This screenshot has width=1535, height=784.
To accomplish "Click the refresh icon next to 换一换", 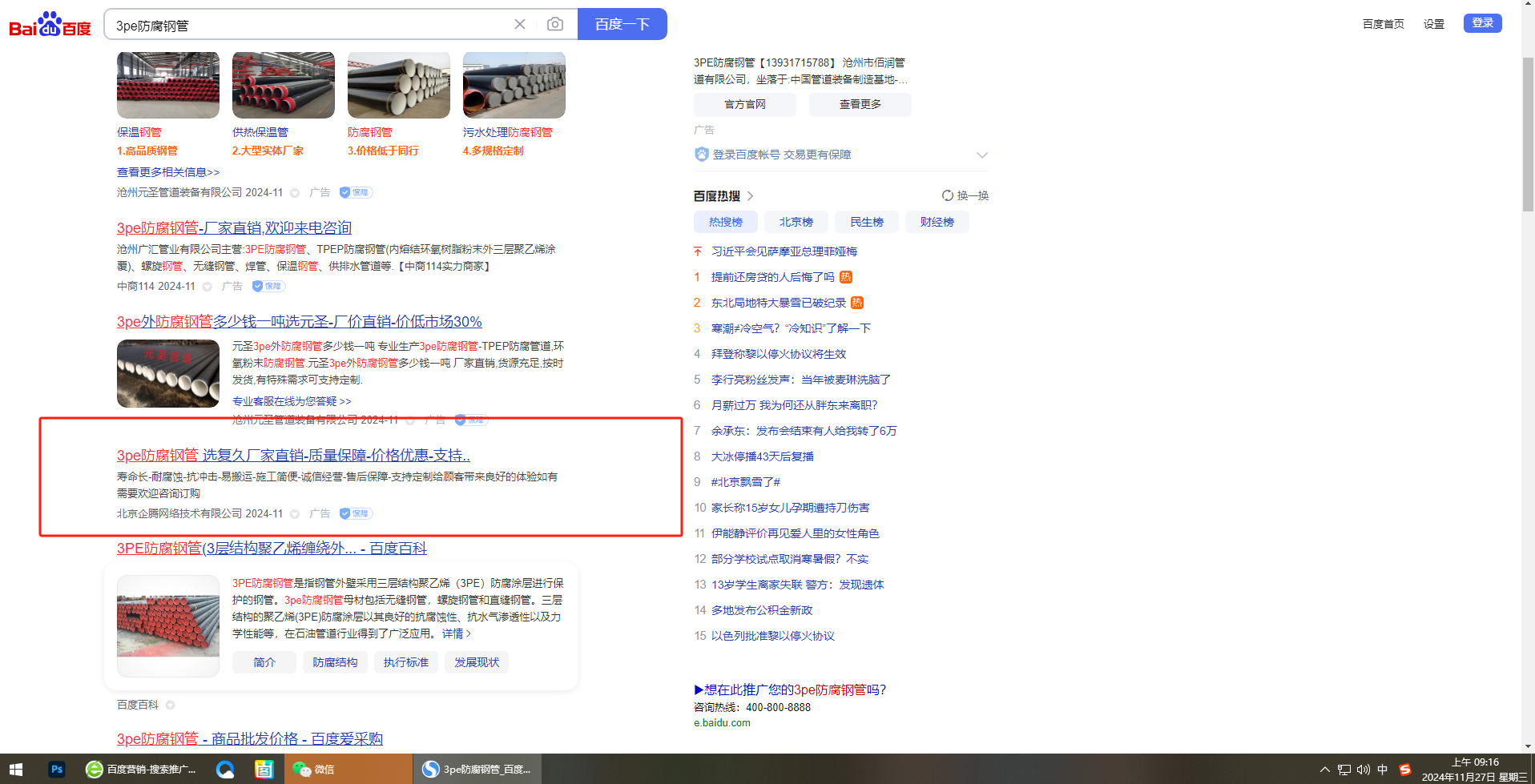I will pos(948,195).
